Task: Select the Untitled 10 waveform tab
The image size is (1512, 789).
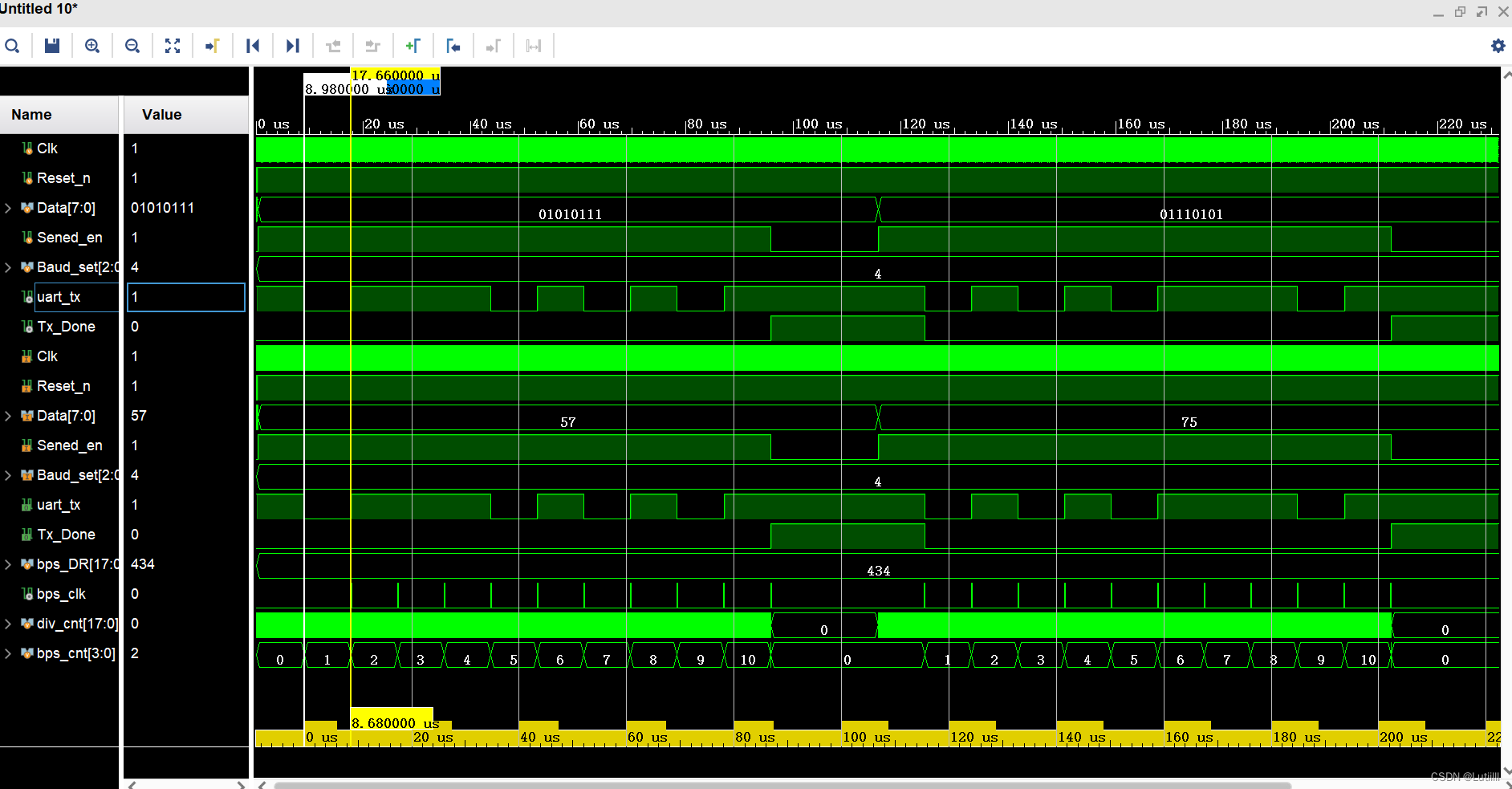Action: coord(38,9)
